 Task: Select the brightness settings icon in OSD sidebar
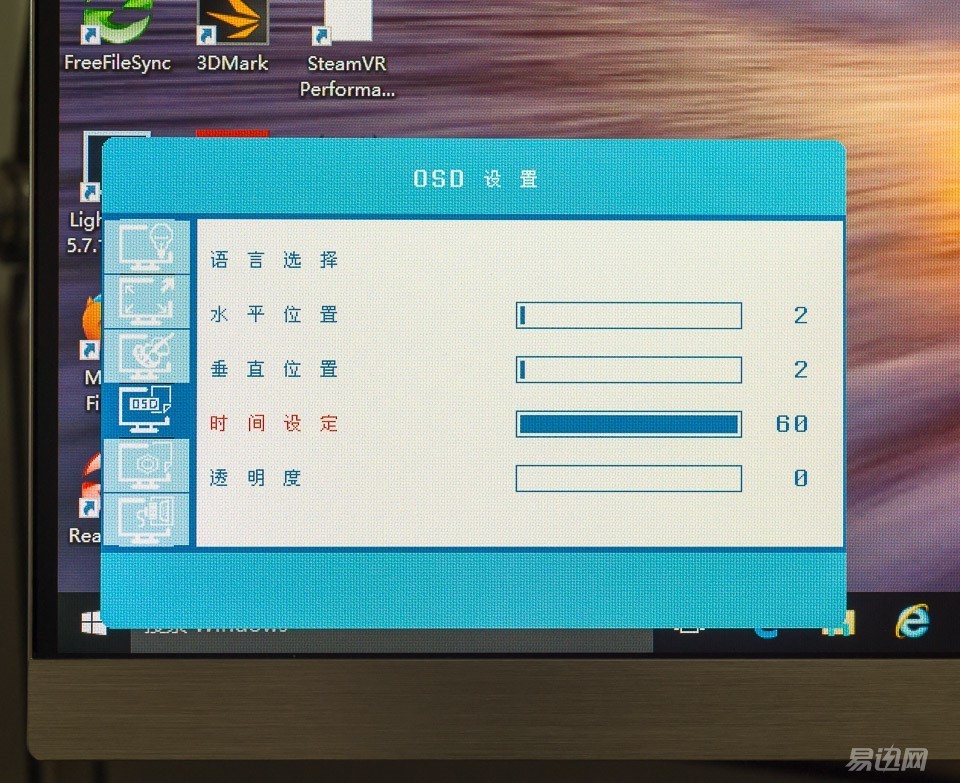pos(147,246)
